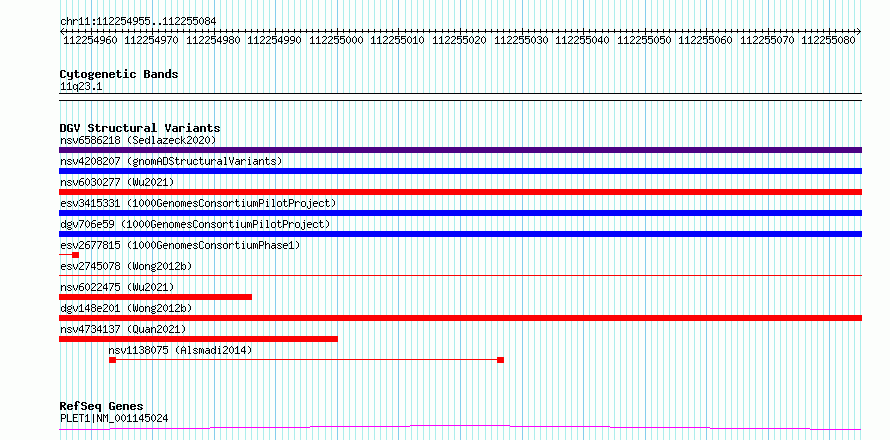890x440 pixels.
Task: Open variant esv2745078 (Wong2012b) label
Action: pyautogui.click(x=126, y=266)
